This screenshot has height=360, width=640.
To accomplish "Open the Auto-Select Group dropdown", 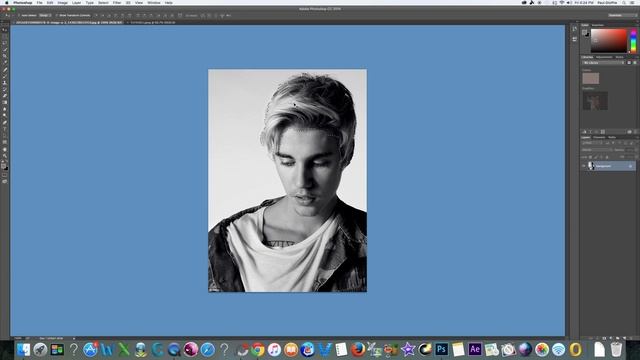I will point(44,16).
